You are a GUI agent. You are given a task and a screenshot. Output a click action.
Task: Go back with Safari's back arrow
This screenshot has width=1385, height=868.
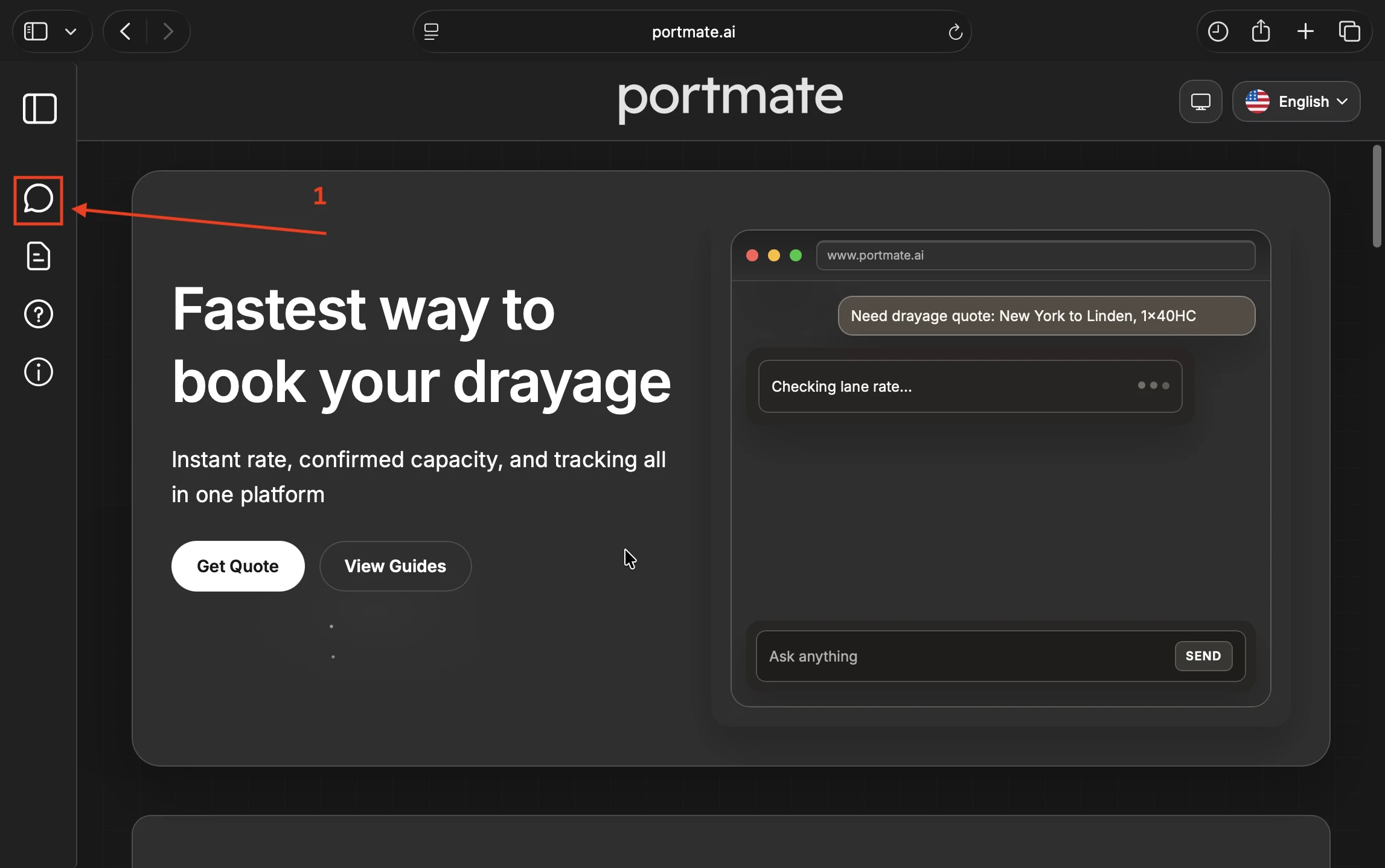pyautogui.click(x=125, y=31)
